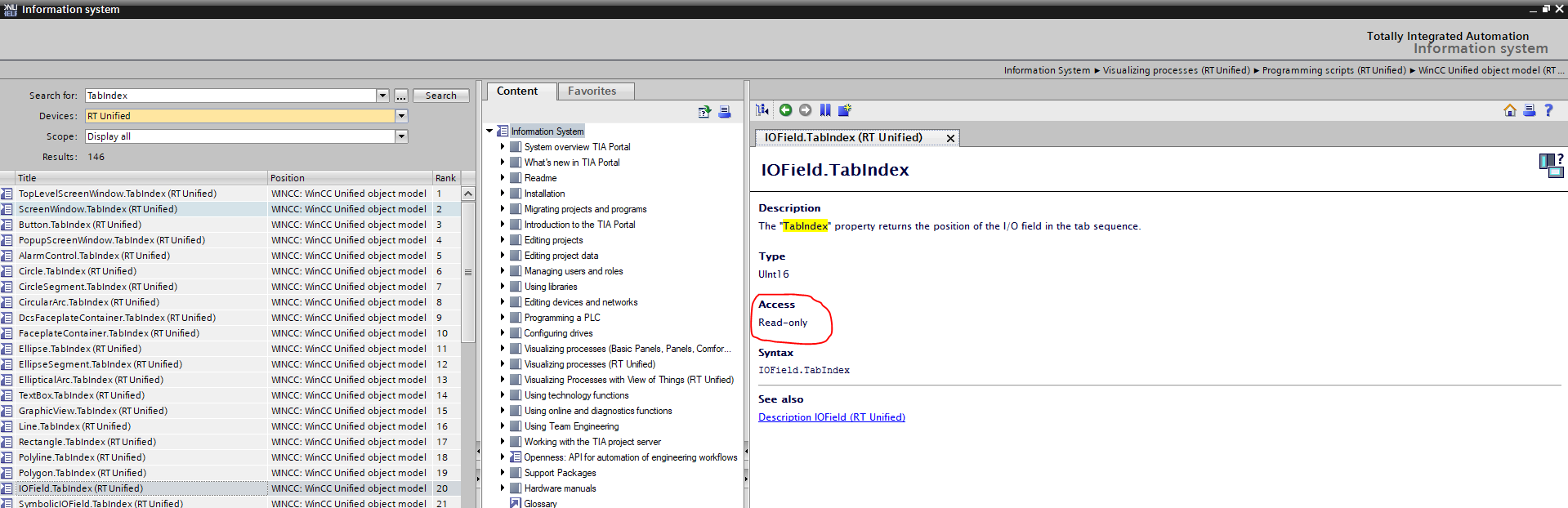
Task: Click the Search button
Action: point(440,96)
